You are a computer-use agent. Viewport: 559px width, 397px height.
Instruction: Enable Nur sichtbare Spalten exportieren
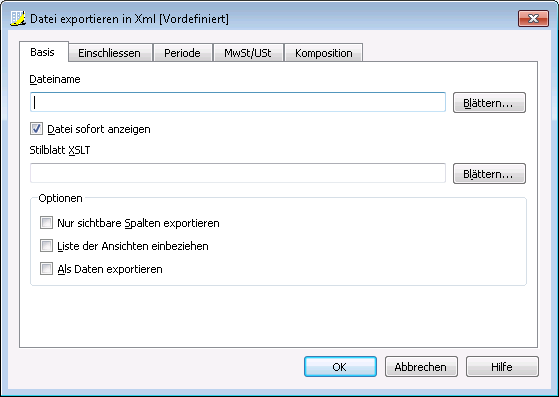[46, 223]
